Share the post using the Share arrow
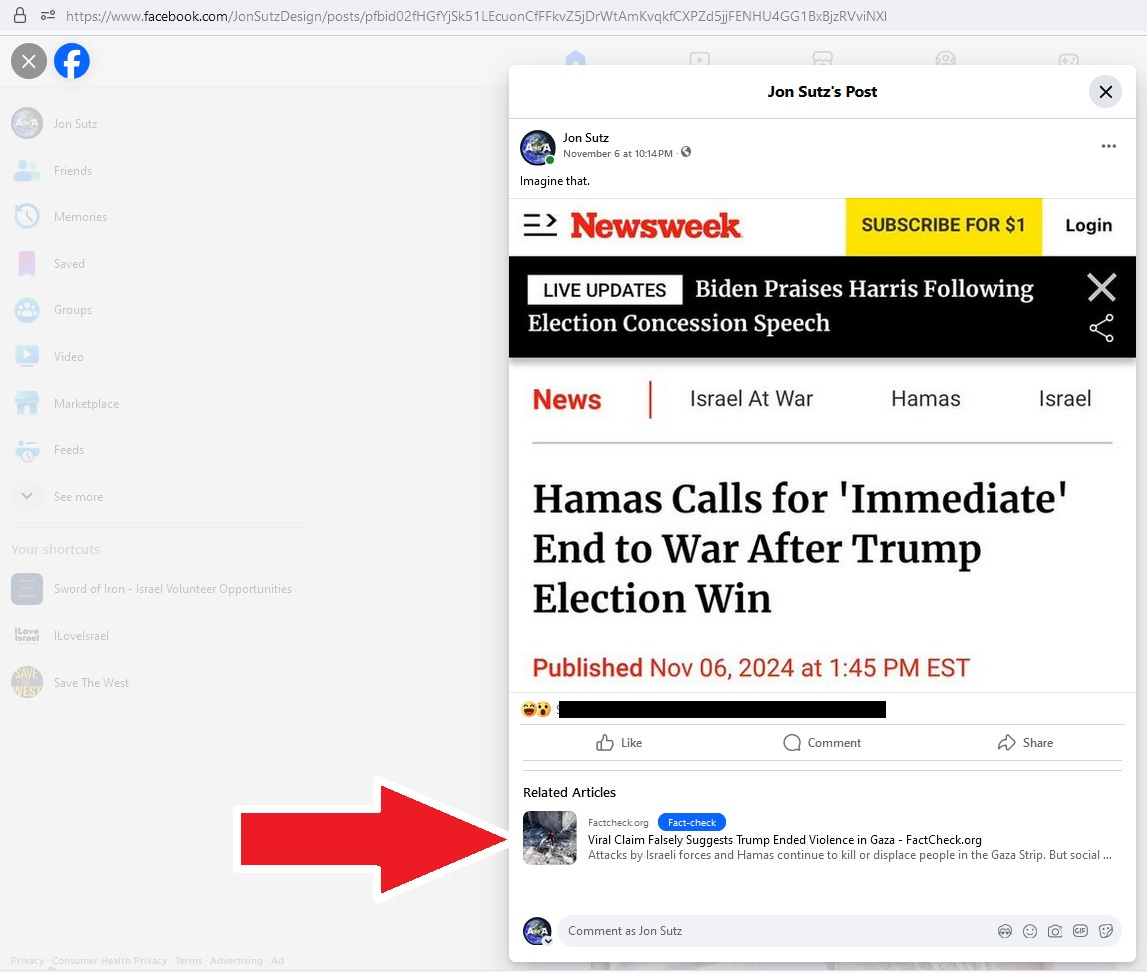The height and width of the screenshot is (973, 1147). click(x=1025, y=743)
